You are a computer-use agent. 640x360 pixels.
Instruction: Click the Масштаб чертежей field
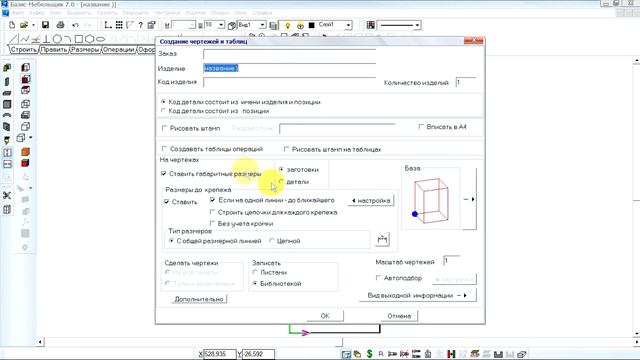pyautogui.click(x=452, y=261)
